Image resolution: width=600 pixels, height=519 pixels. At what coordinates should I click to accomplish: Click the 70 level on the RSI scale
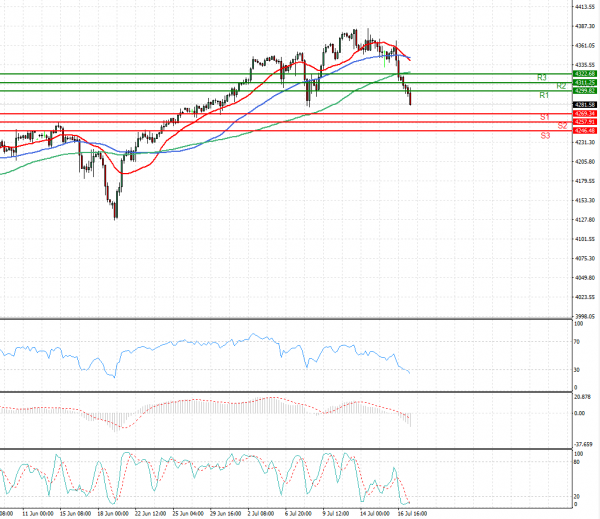point(577,342)
